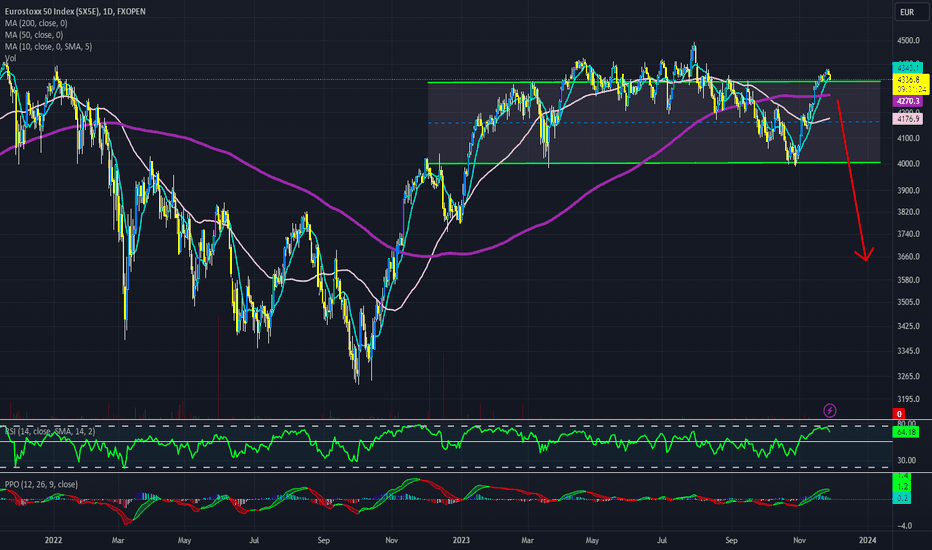Click the 4100.0 price axis label
This screenshot has height=550, width=932.
point(909,139)
